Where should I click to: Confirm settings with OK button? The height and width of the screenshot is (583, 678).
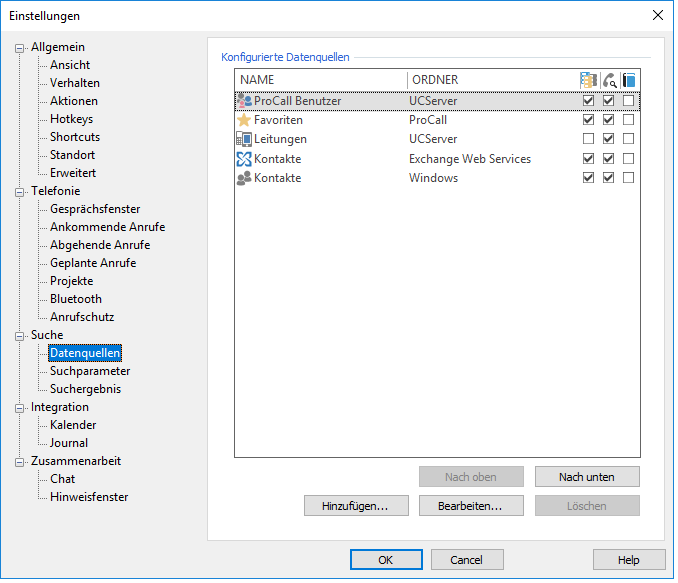[x=386, y=560]
